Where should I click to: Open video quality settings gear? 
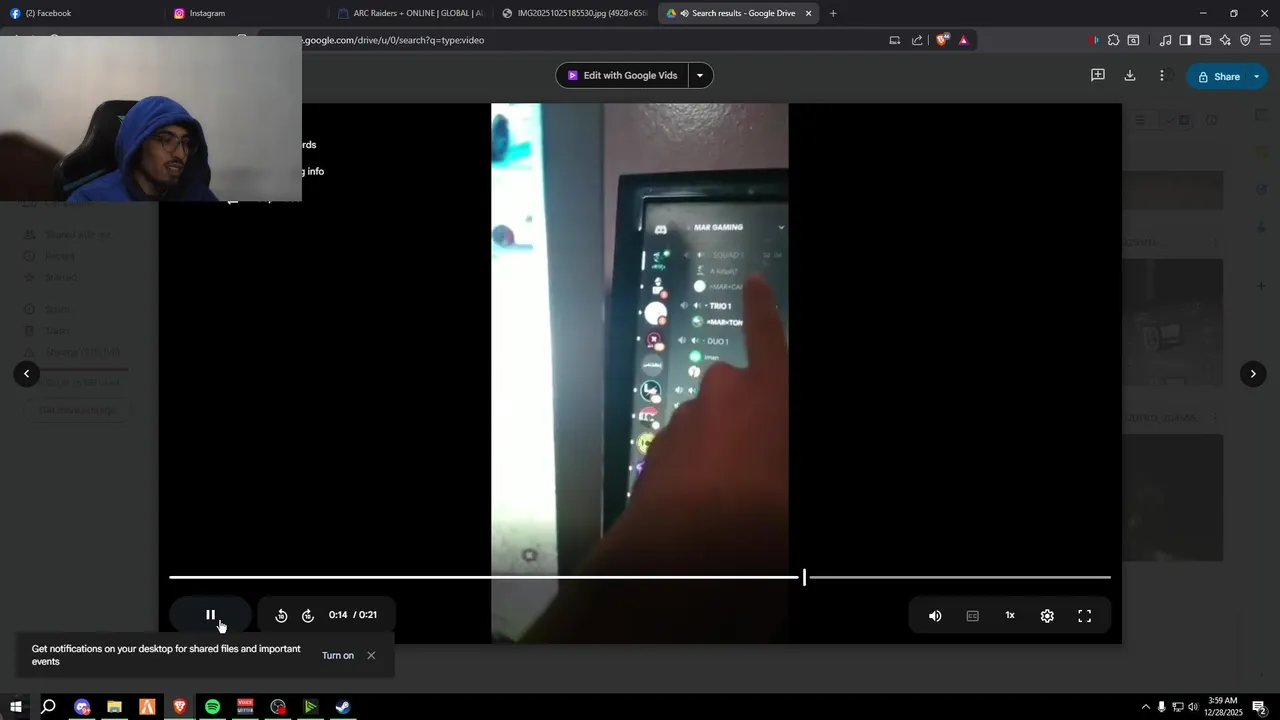[1047, 616]
